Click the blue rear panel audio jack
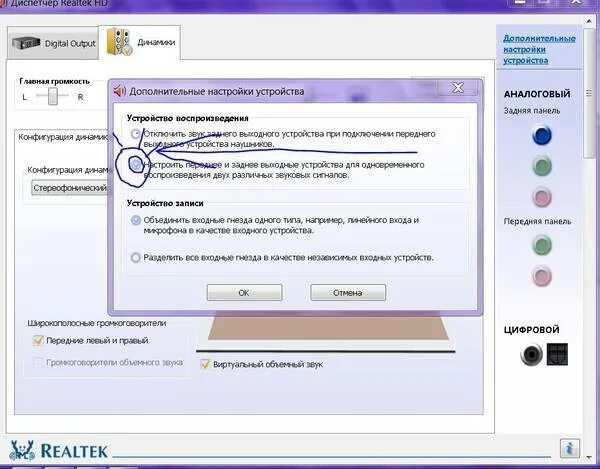The width and height of the screenshot is (600, 469). click(542, 135)
